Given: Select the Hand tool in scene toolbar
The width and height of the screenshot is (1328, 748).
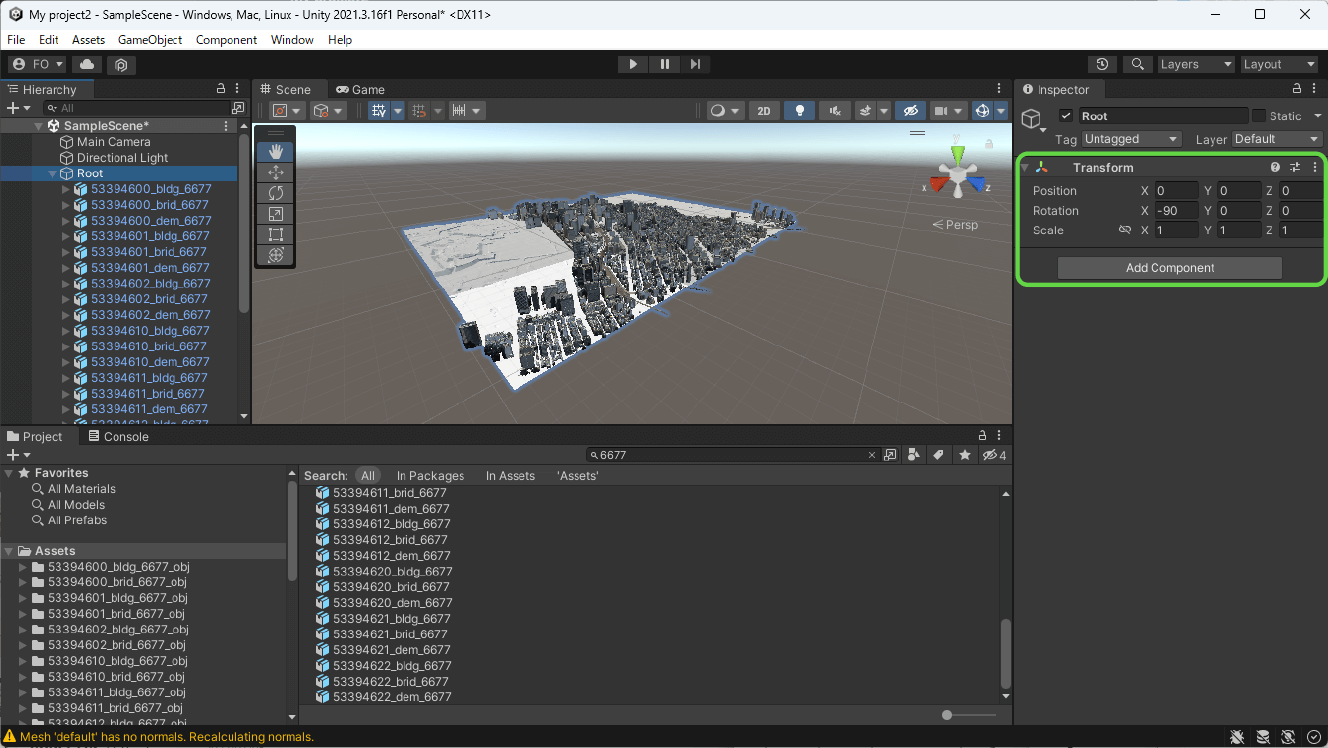Looking at the screenshot, I should tap(276, 152).
